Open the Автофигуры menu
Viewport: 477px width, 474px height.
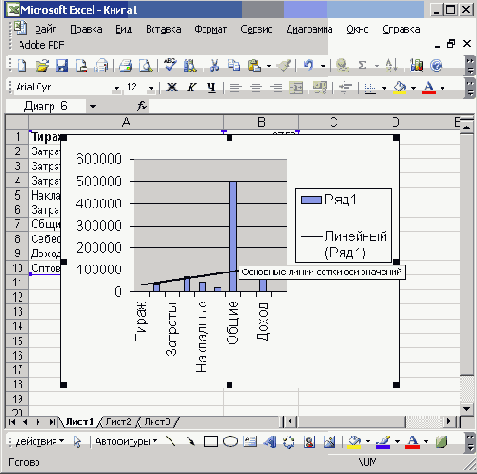(x=126, y=441)
